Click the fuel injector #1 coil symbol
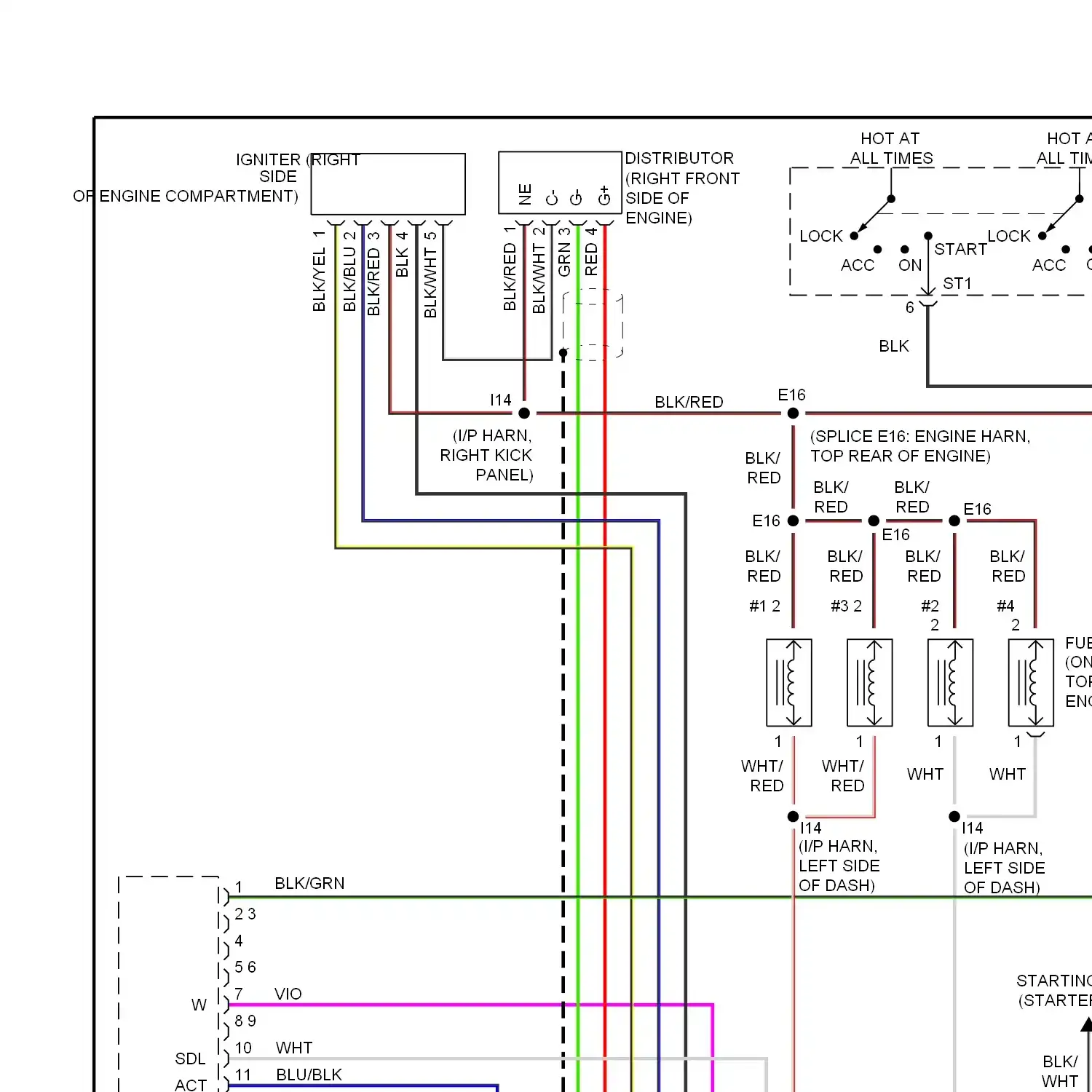This screenshot has width=1092, height=1092. 789,683
